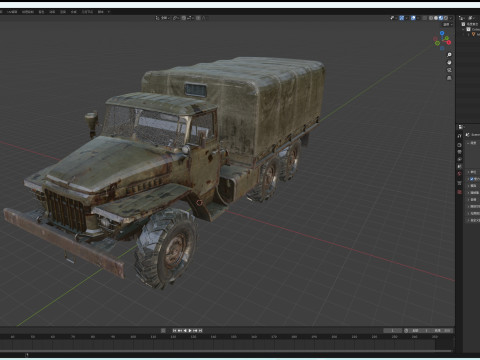The image size is (480, 360).
Task: Toggle camera view button in viewport
Action: (449, 70)
